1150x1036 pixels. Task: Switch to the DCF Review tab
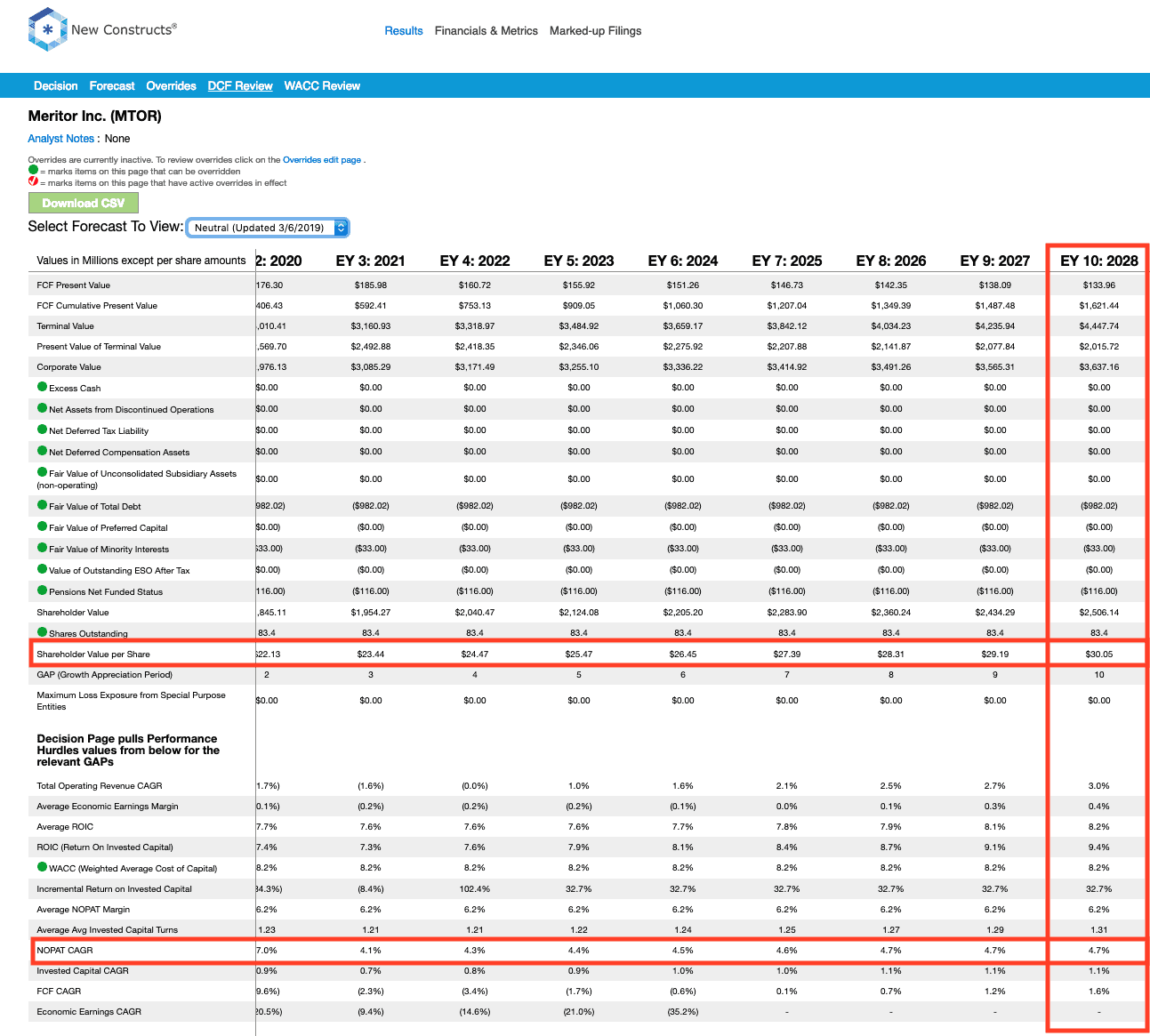(240, 86)
